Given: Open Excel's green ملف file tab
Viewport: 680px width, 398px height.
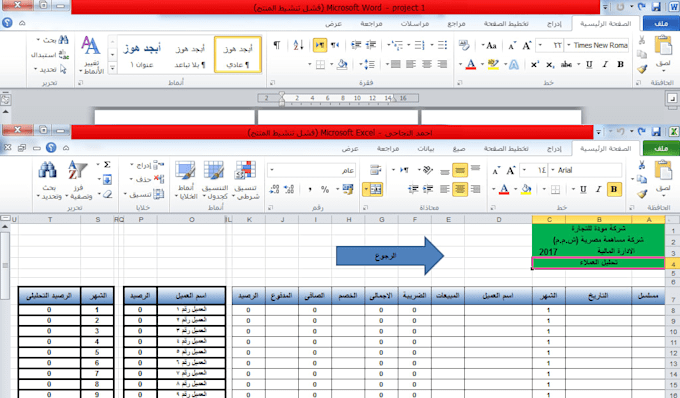Looking at the screenshot, I should coord(661,148).
